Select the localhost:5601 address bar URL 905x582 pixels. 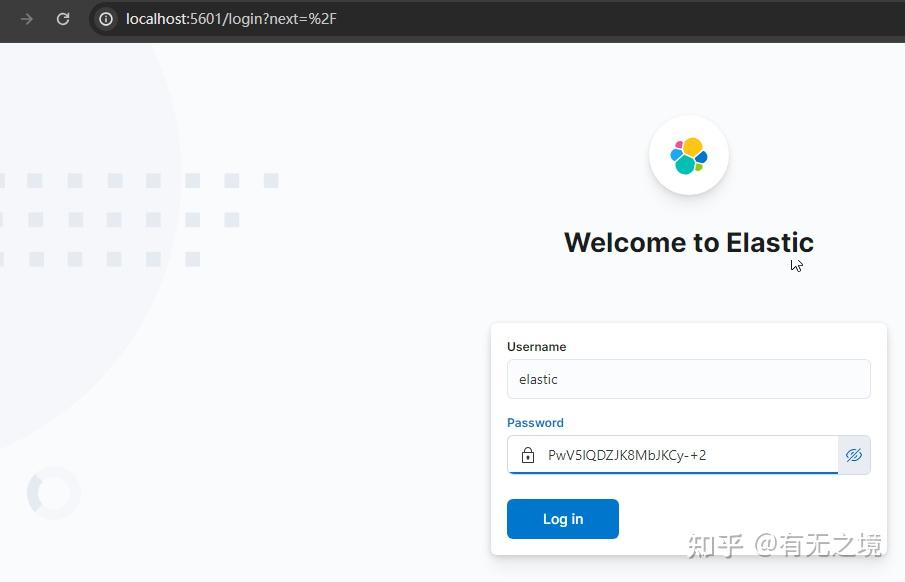pos(232,19)
